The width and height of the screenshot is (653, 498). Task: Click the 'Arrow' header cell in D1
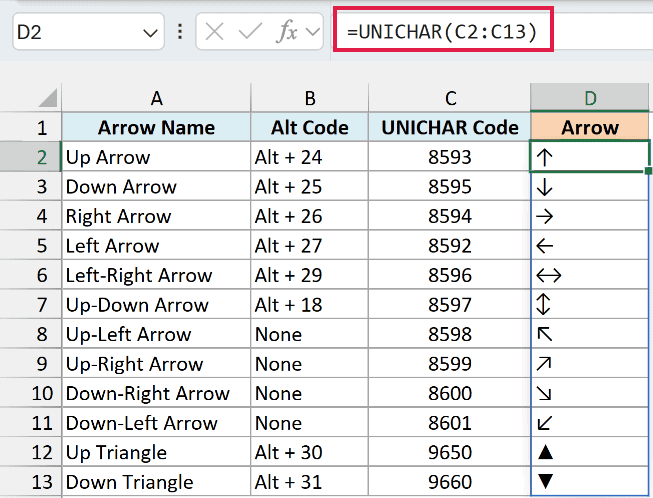(x=590, y=127)
